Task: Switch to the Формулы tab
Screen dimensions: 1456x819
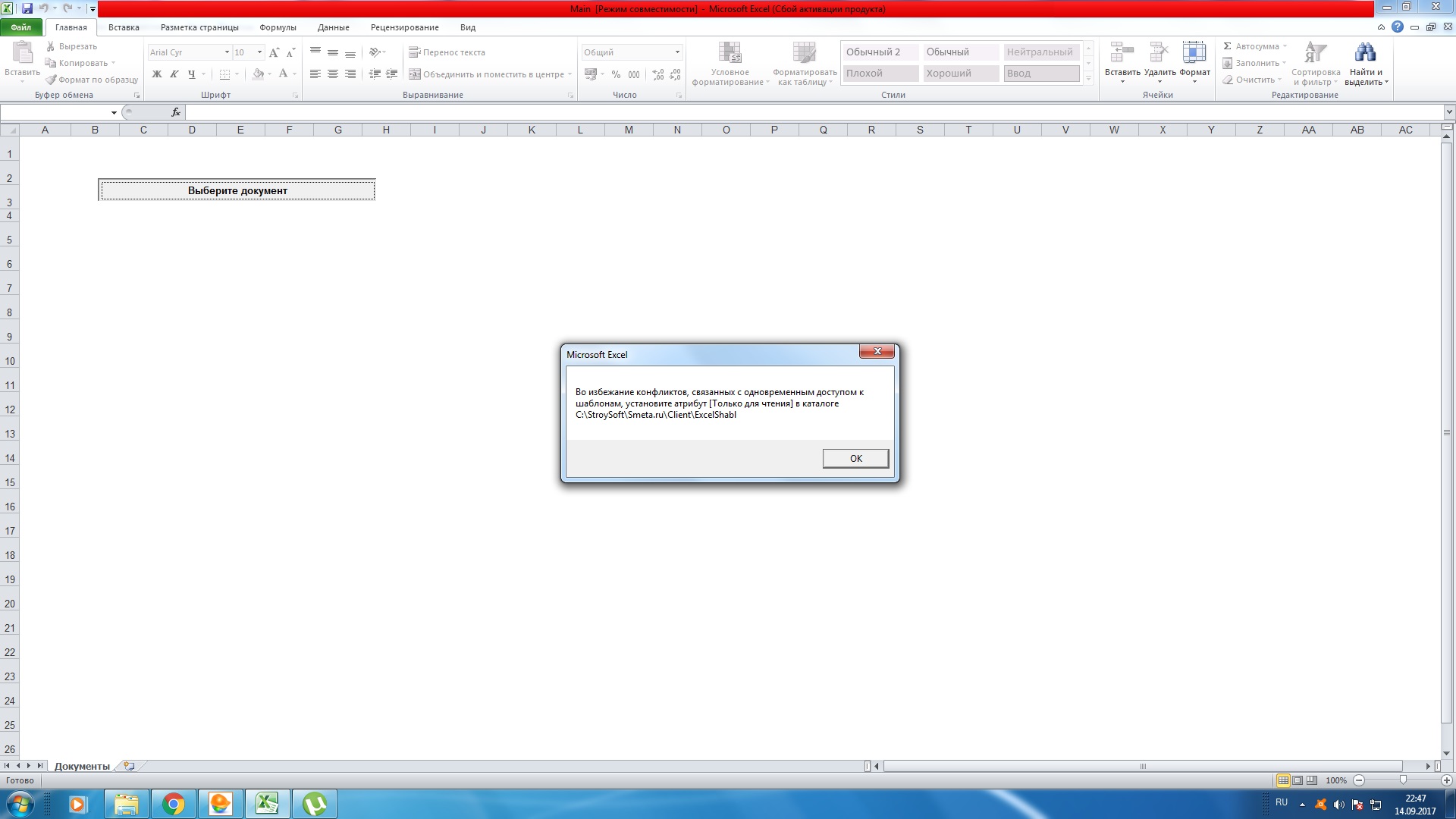Action: click(278, 27)
